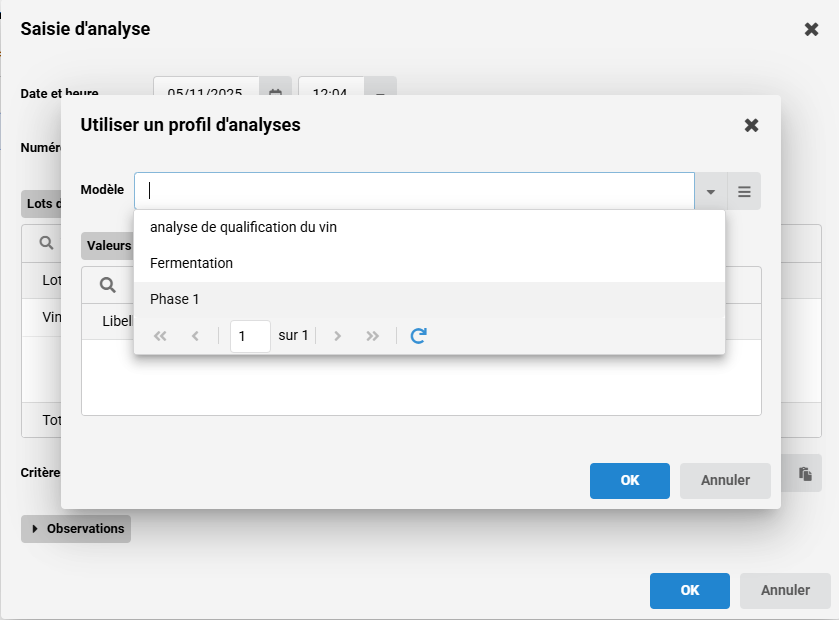Go to first page of model list

point(160,336)
